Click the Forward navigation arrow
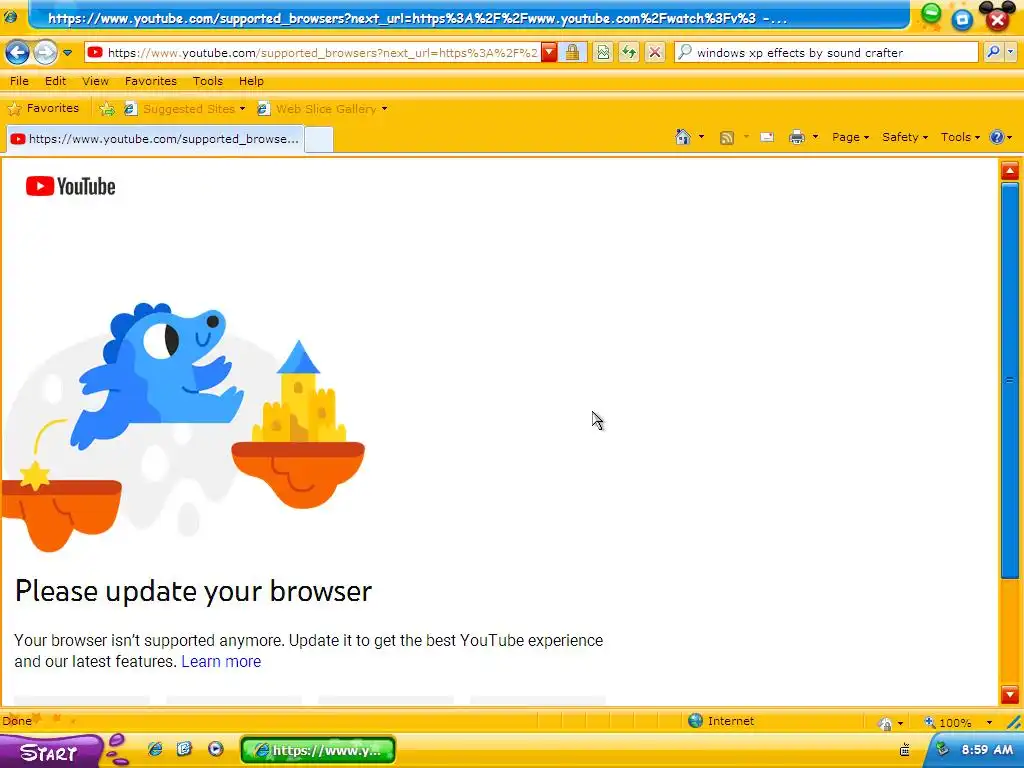Viewport: 1024px width, 768px height. (x=45, y=52)
